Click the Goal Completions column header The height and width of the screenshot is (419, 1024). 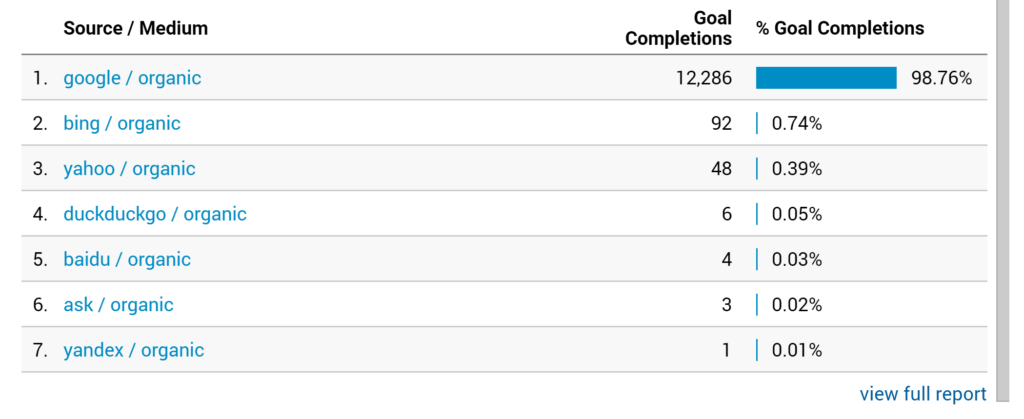(x=679, y=28)
